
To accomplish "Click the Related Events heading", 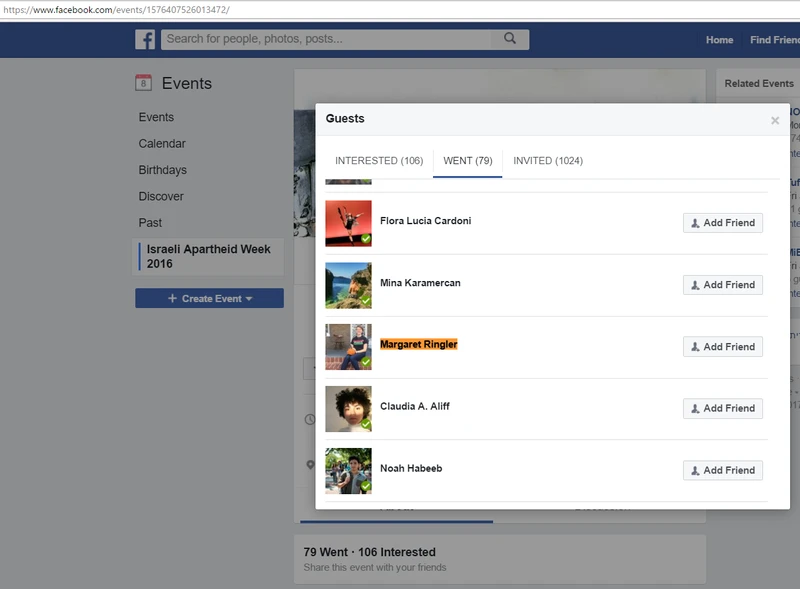I will click(759, 84).
